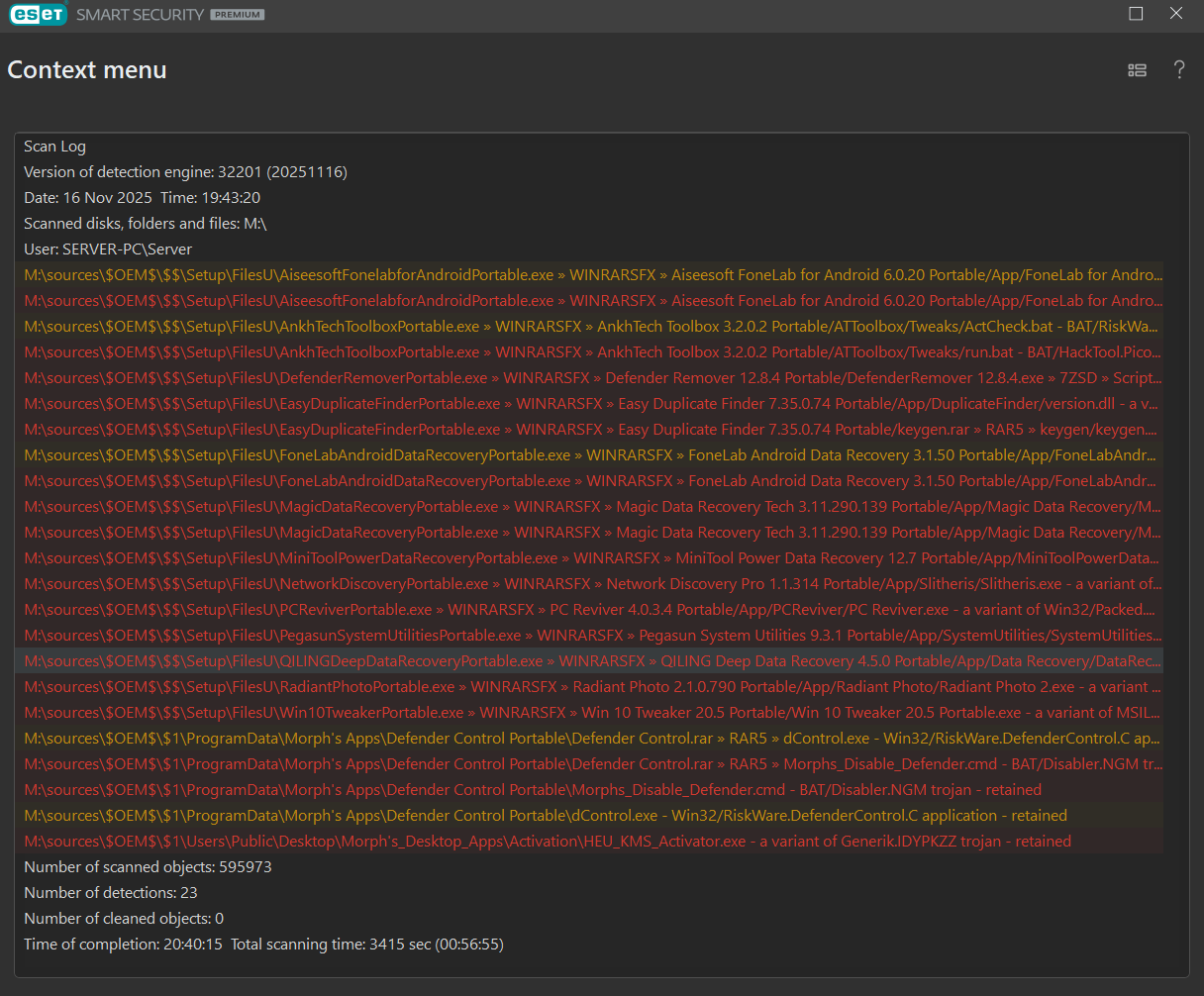Click the 'Scanned disks, folders and files' line
The image size is (1204, 996).
146,224
